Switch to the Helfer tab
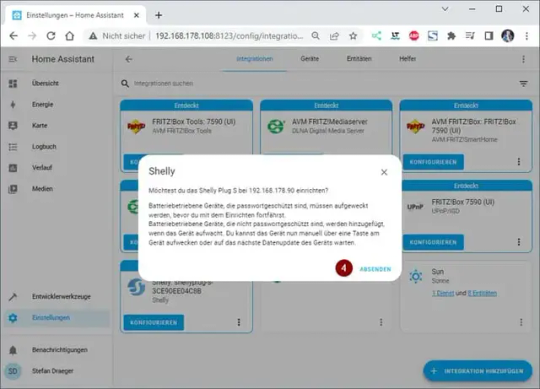The width and height of the screenshot is (540, 389). [407, 59]
